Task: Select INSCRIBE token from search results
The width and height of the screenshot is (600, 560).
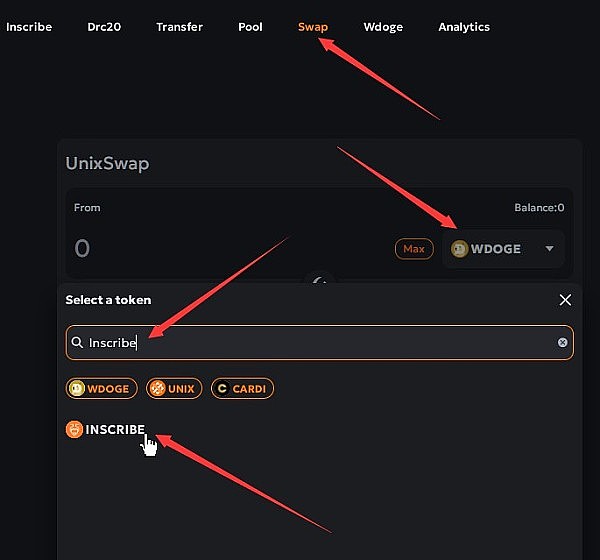Action: (106, 430)
